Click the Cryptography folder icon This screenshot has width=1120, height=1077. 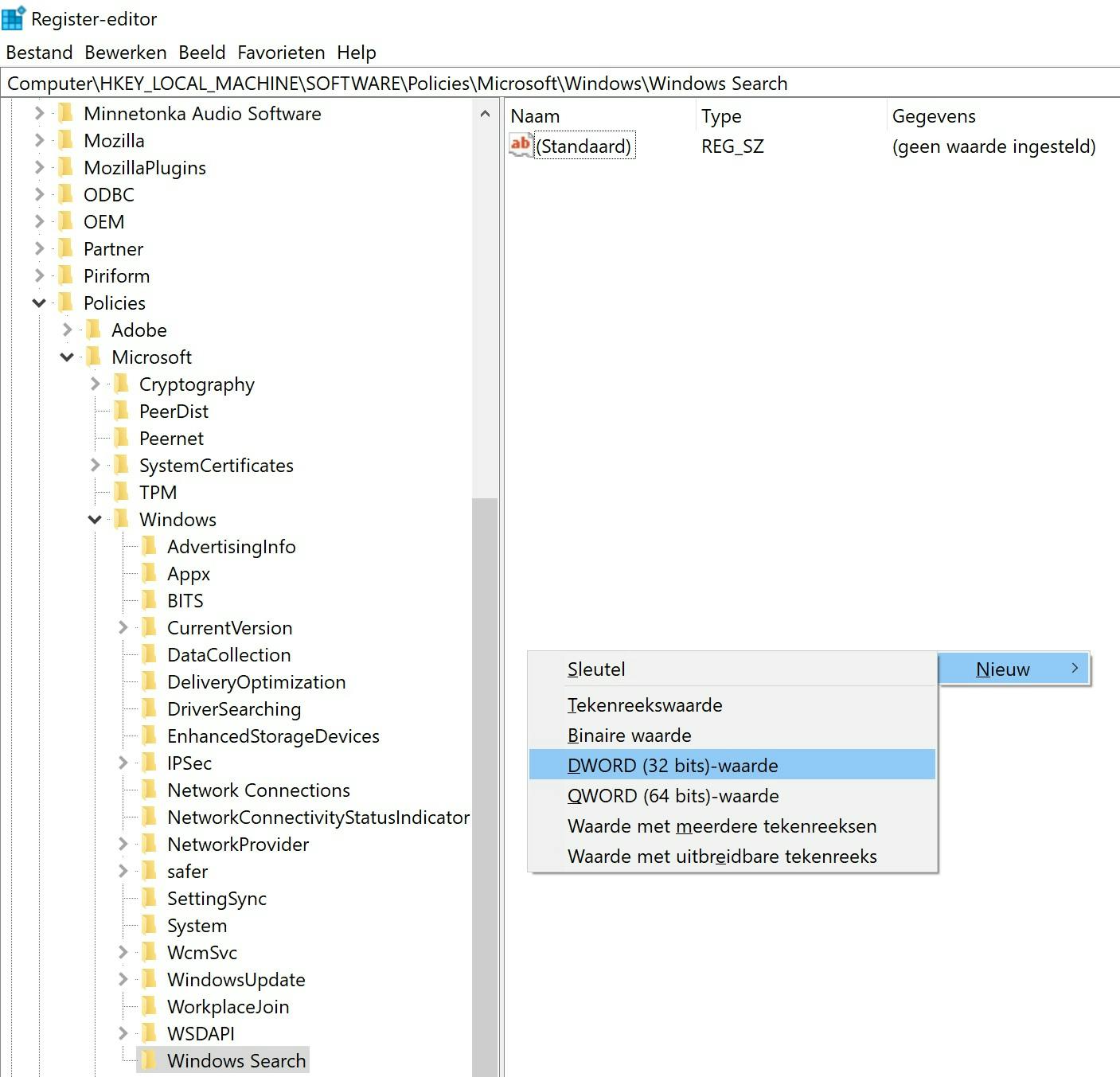pyautogui.click(x=122, y=384)
